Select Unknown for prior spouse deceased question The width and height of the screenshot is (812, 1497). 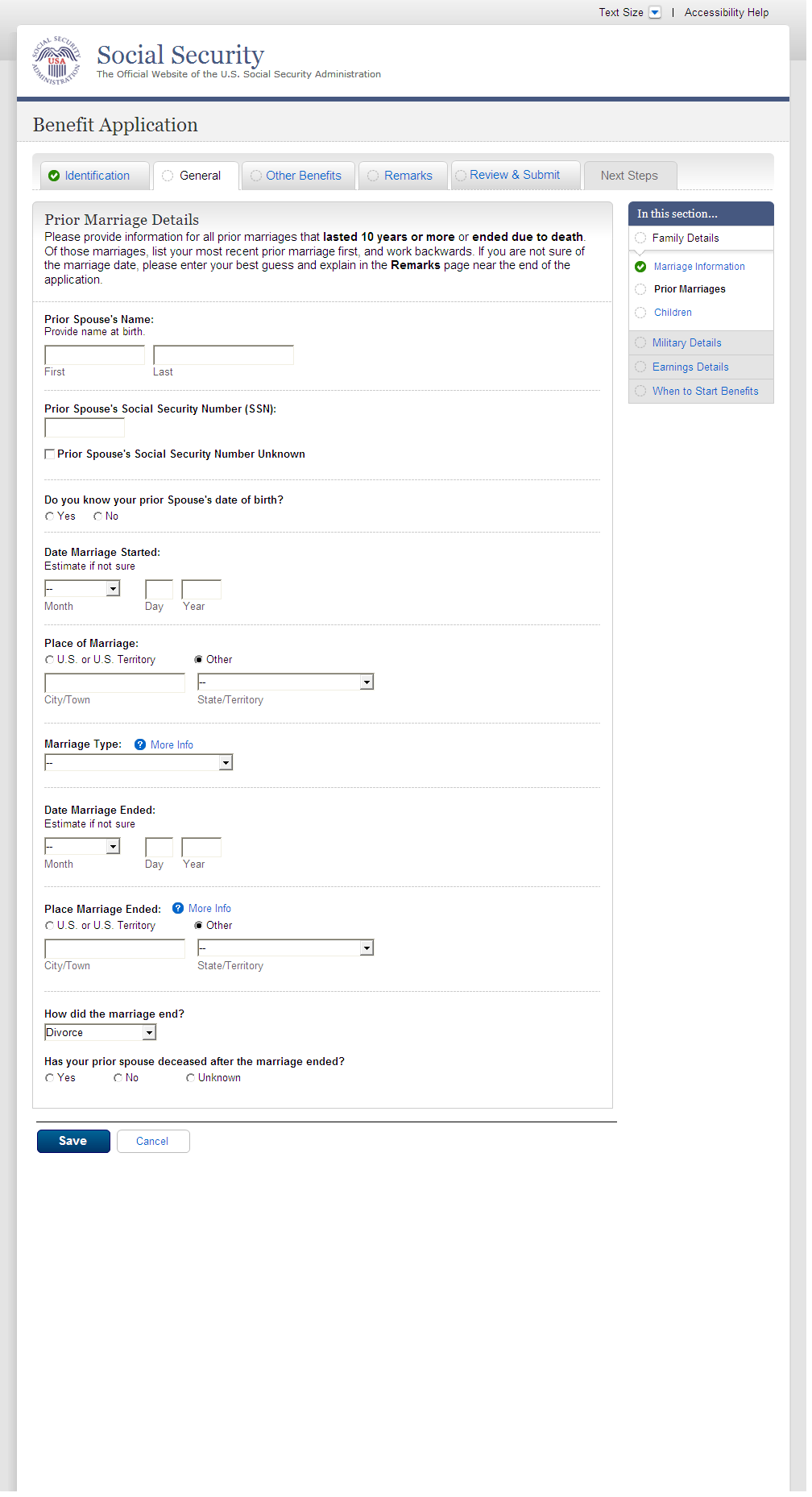pyautogui.click(x=191, y=1078)
